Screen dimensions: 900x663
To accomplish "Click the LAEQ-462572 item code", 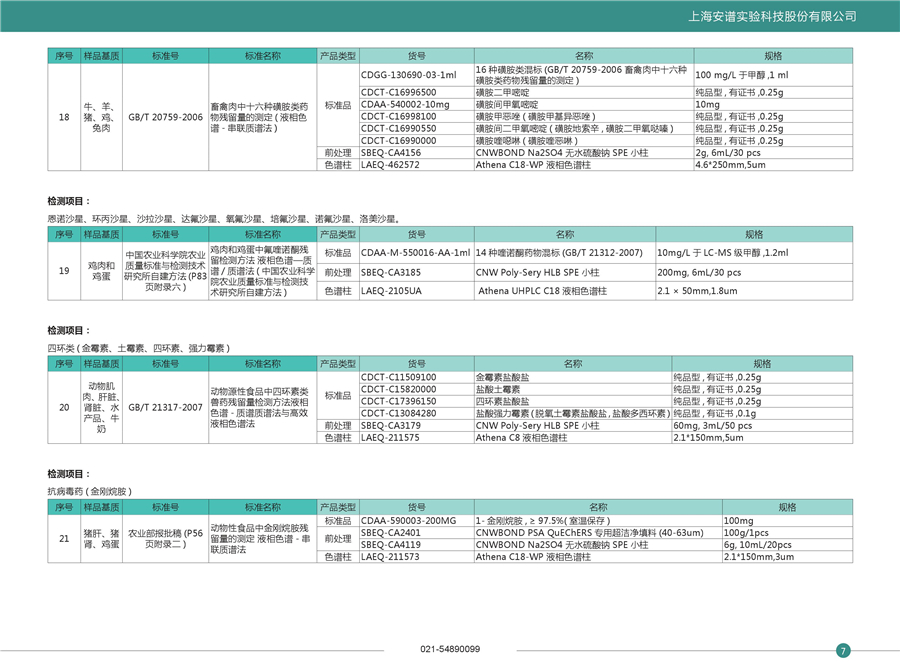I will (390, 165).
